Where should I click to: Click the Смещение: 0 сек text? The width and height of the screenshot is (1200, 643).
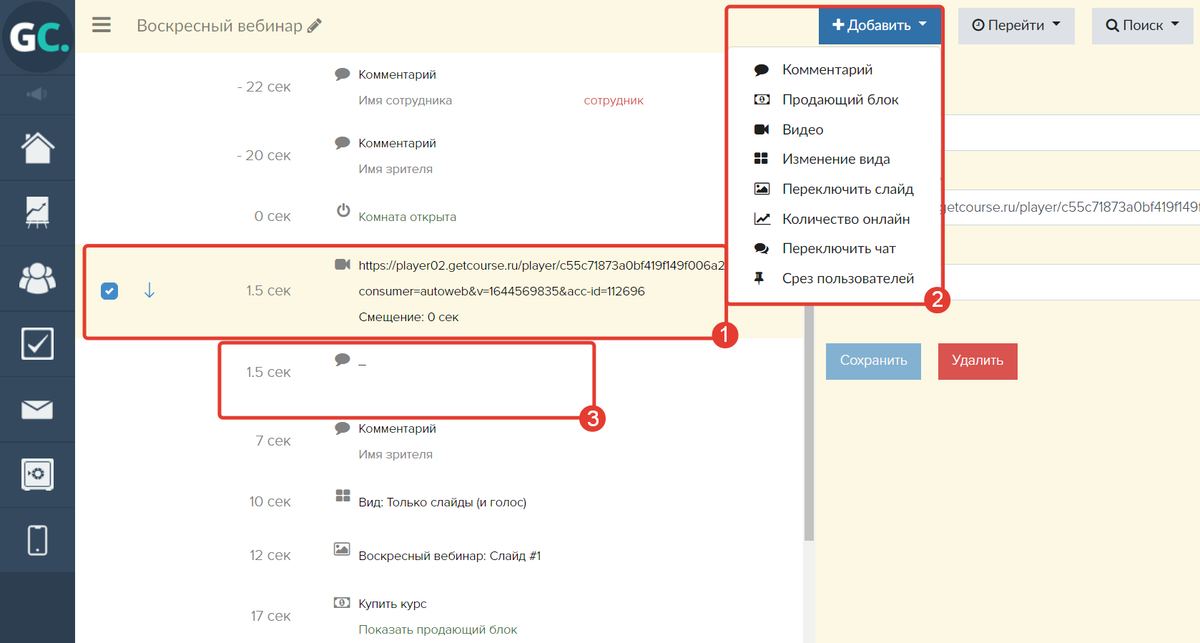(409, 317)
